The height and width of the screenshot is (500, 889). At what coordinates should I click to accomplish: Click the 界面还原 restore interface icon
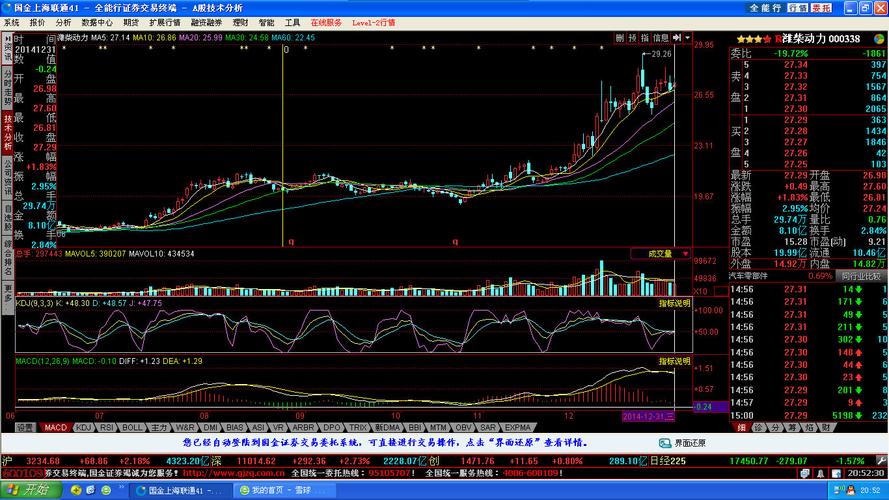[x=663, y=442]
